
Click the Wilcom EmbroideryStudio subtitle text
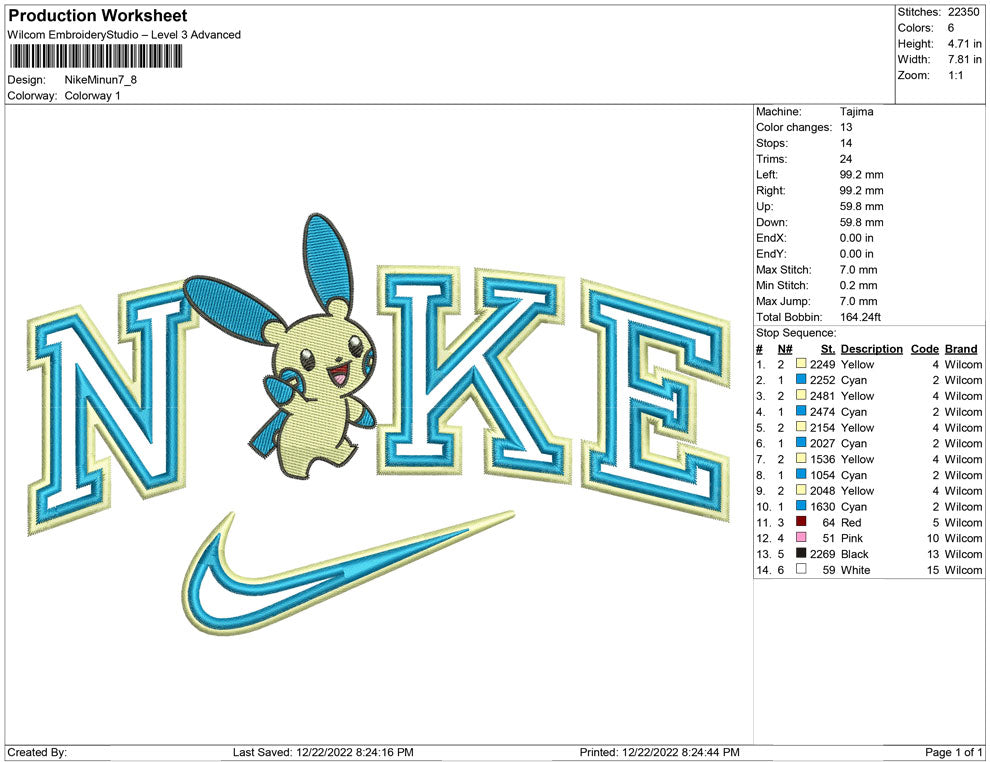pos(124,35)
